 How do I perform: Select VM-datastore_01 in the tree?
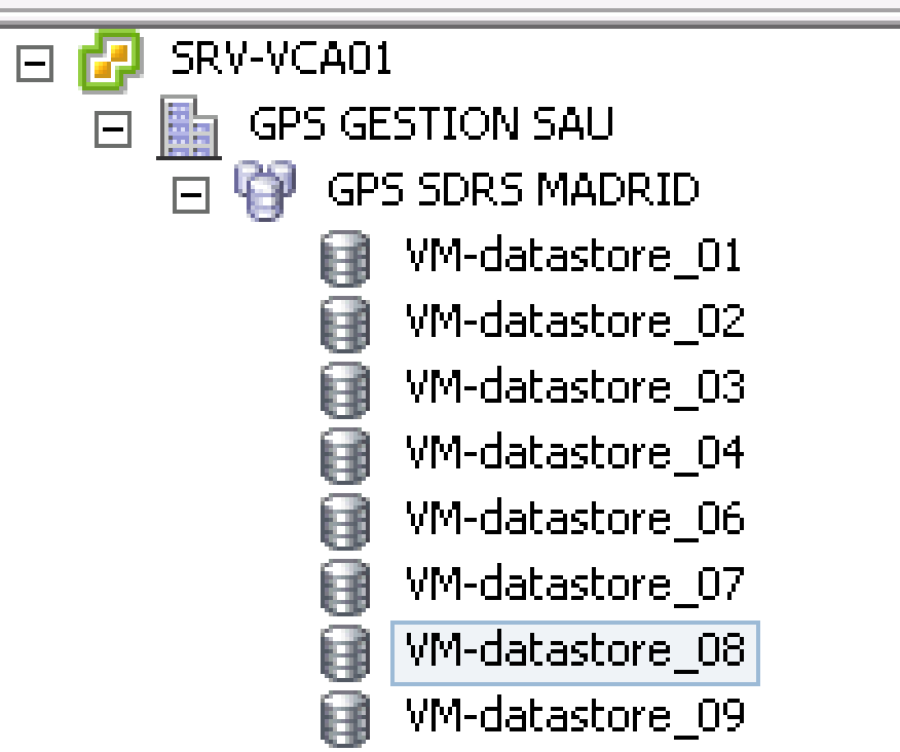573,257
